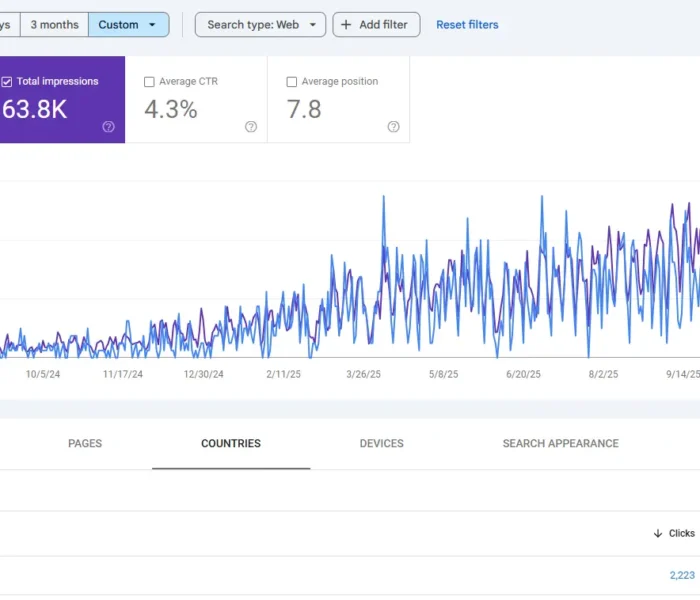Open help icon in Average position card
Screen dimensions: 700x600
tap(393, 127)
